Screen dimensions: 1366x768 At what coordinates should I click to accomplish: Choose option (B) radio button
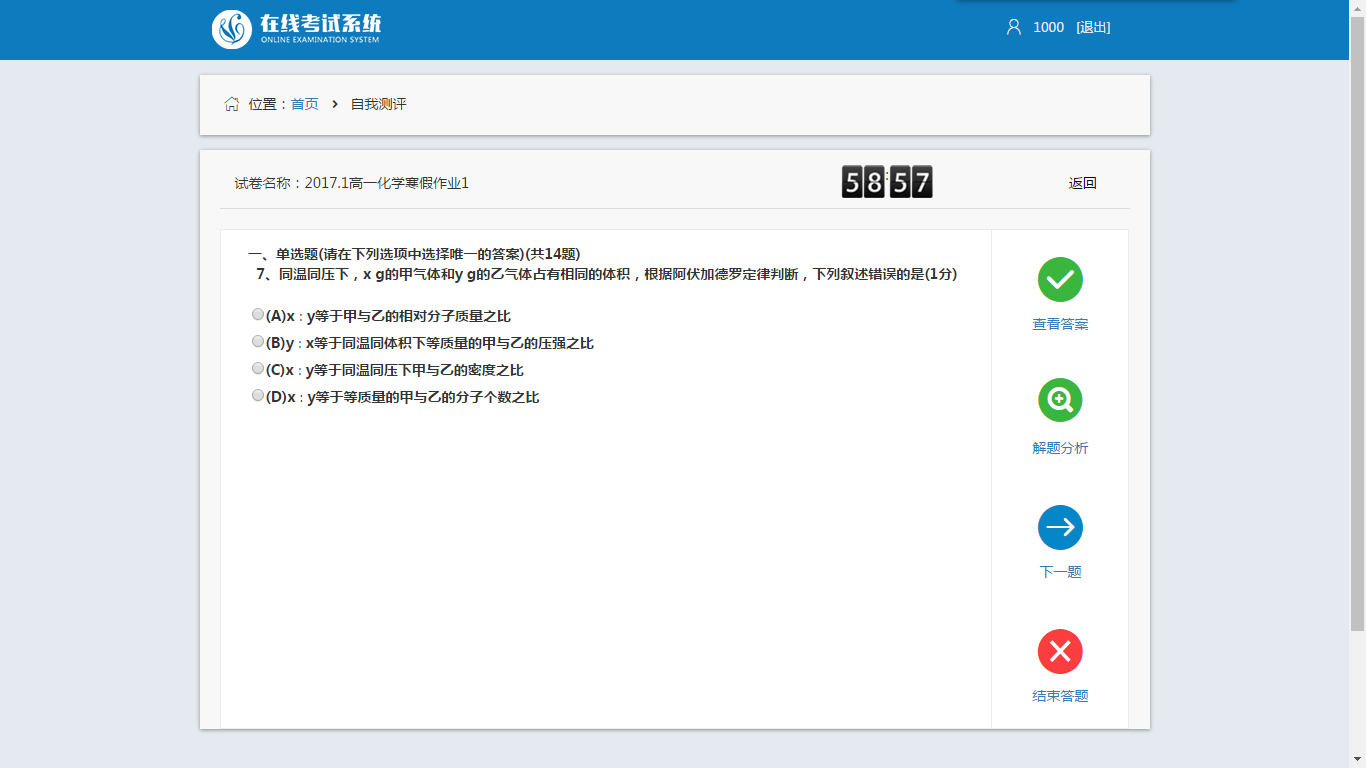click(x=258, y=342)
